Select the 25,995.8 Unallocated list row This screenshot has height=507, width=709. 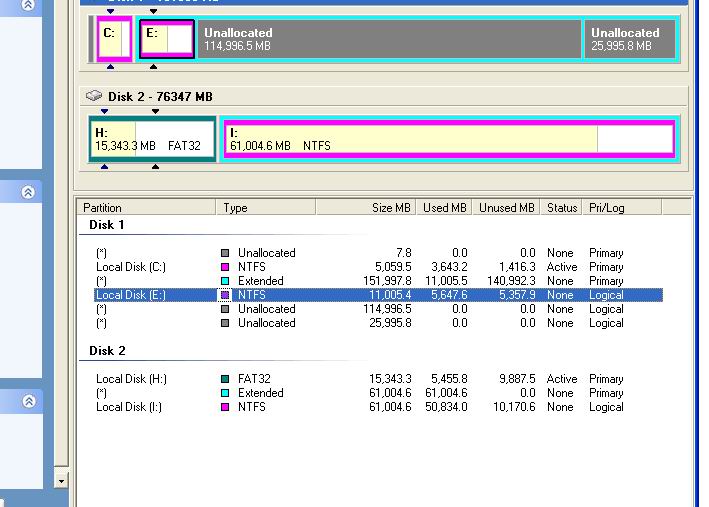point(378,323)
